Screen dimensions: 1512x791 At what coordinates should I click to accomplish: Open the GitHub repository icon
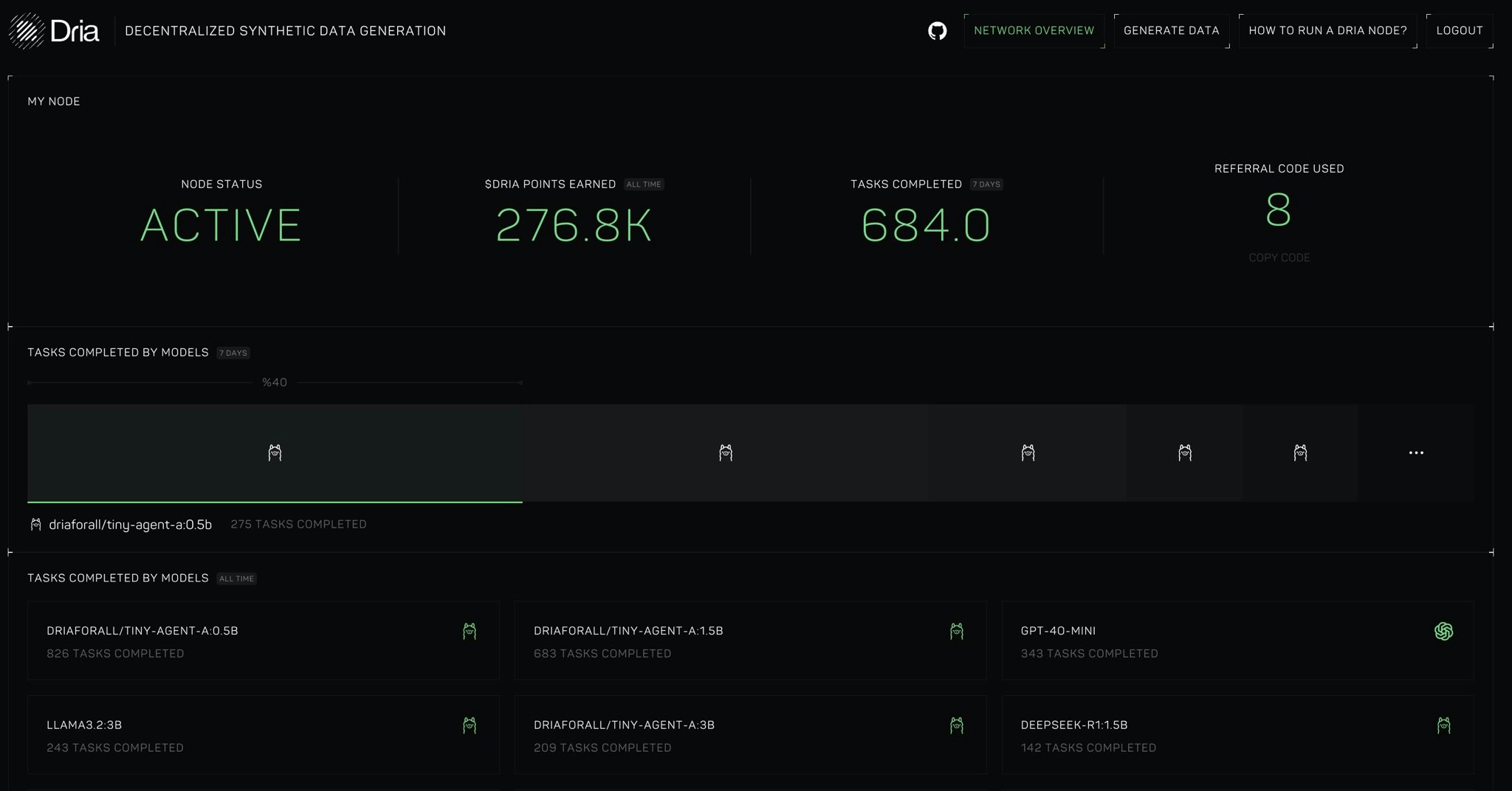936,30
